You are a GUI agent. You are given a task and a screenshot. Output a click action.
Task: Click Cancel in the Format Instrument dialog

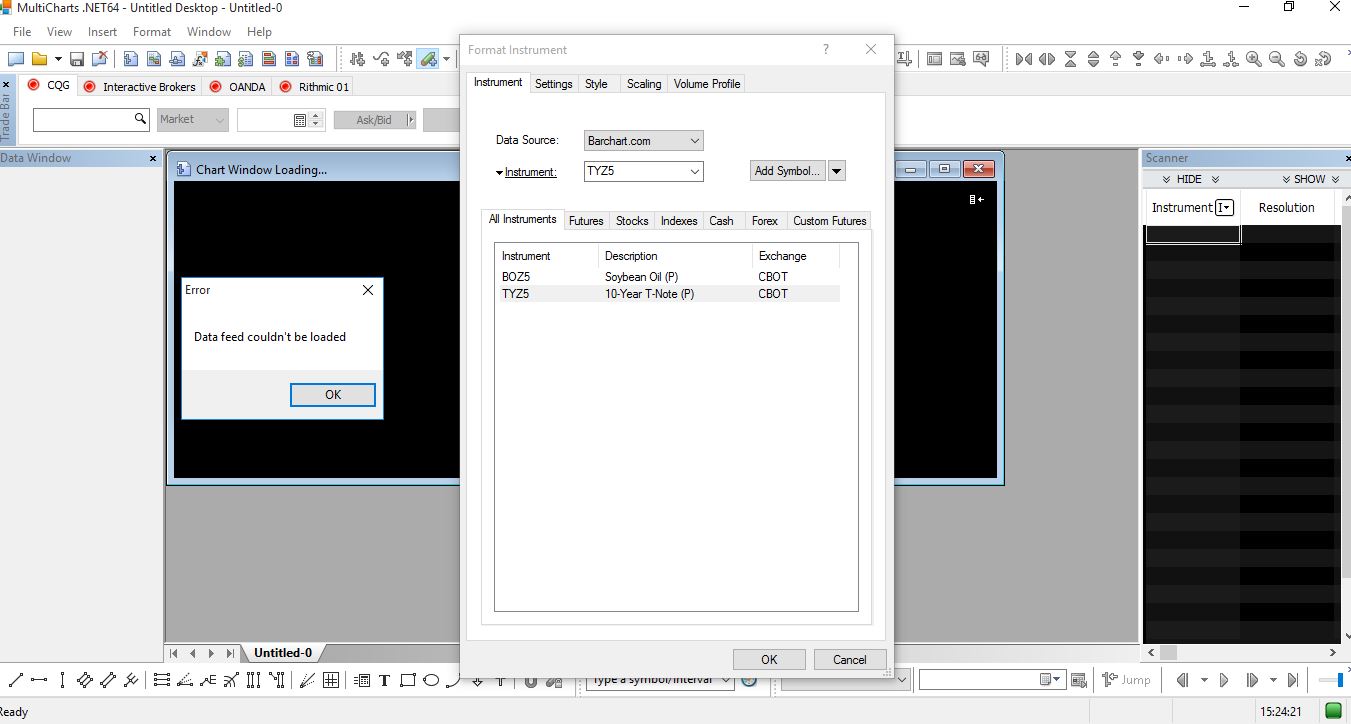pos(849,659)
